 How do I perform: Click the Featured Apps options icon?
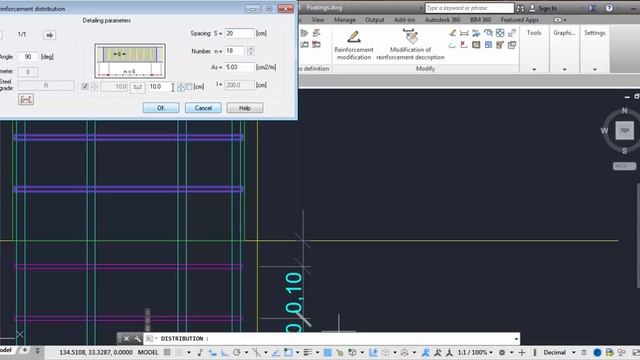[559, 20]
